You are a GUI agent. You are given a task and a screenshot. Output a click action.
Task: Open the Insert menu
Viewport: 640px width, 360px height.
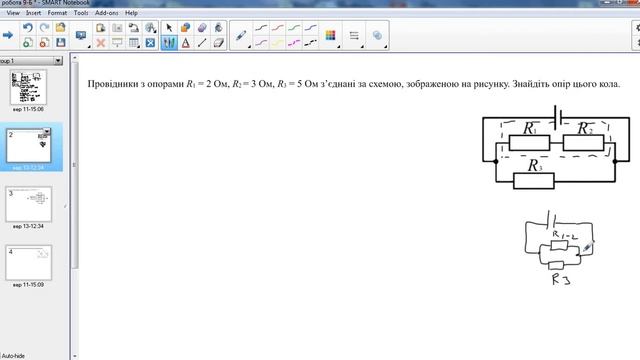[x=33, y=13]
